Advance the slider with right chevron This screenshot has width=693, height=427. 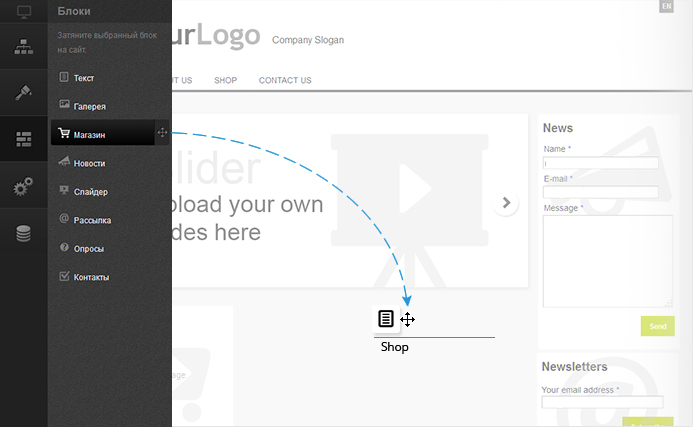click(x=506, y=202)
